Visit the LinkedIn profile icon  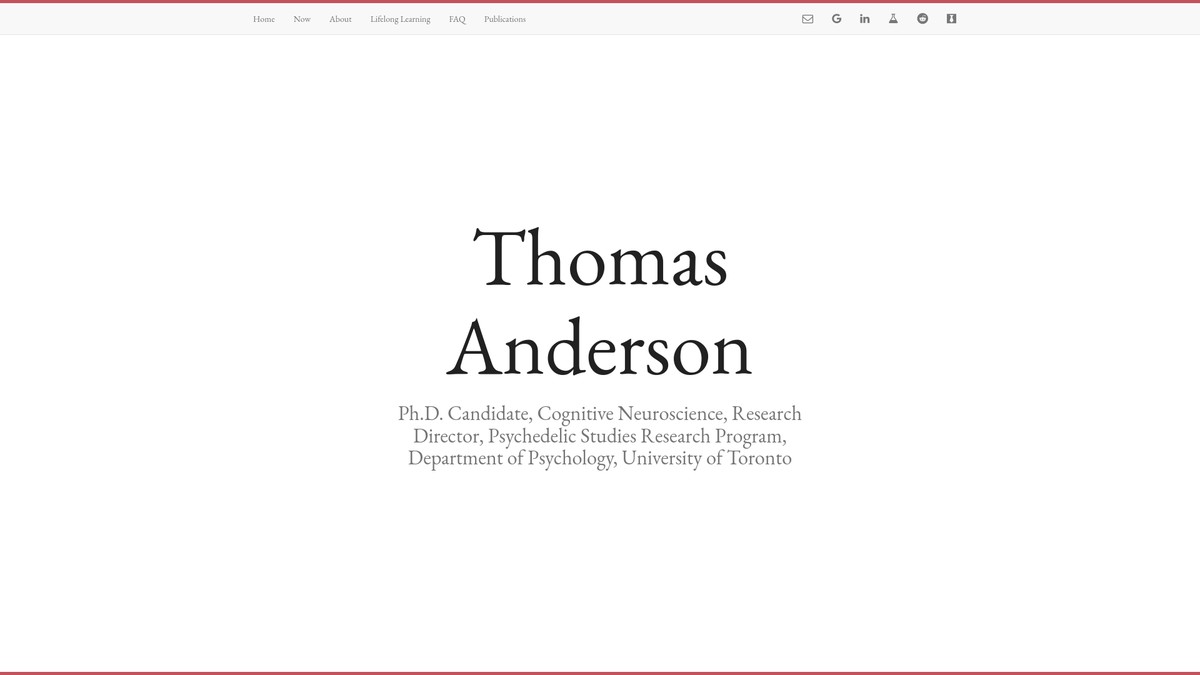coord(865,19)
